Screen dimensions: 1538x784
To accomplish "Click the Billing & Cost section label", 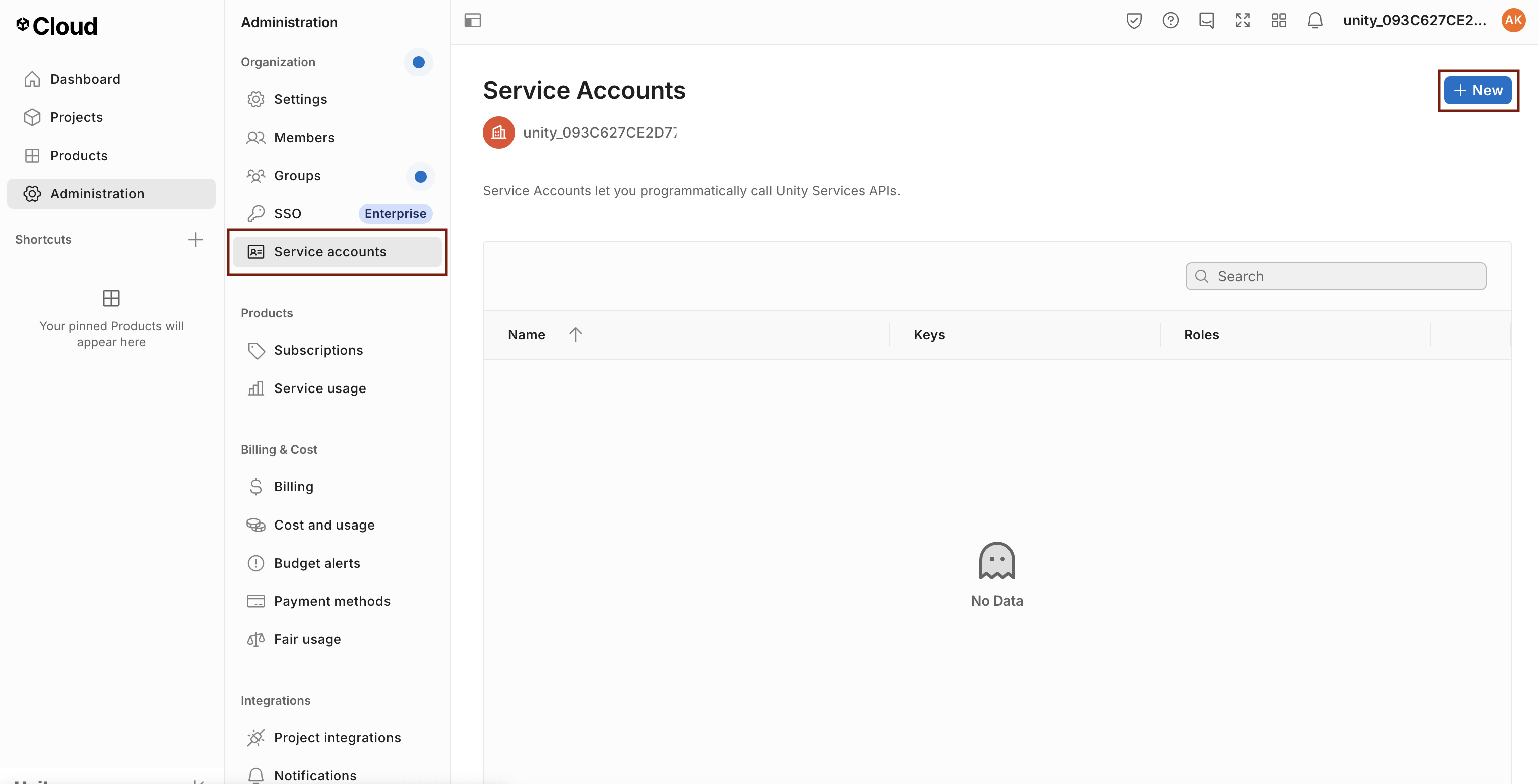I will 279,449.
